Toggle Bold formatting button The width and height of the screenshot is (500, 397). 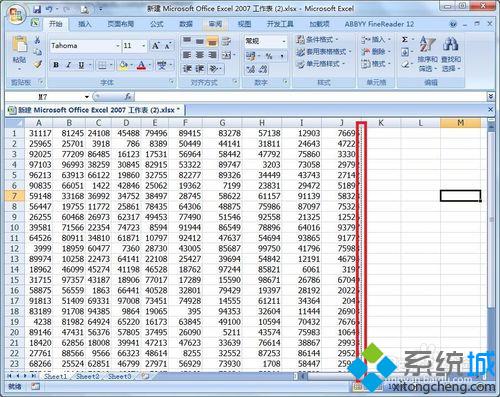[x=56, y=65]
